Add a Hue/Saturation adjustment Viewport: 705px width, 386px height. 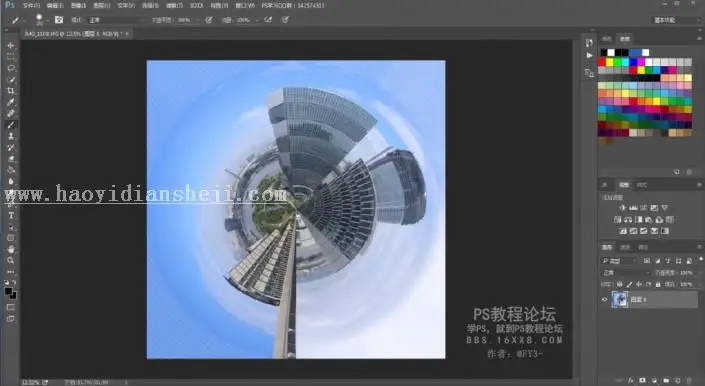[618, 219]
